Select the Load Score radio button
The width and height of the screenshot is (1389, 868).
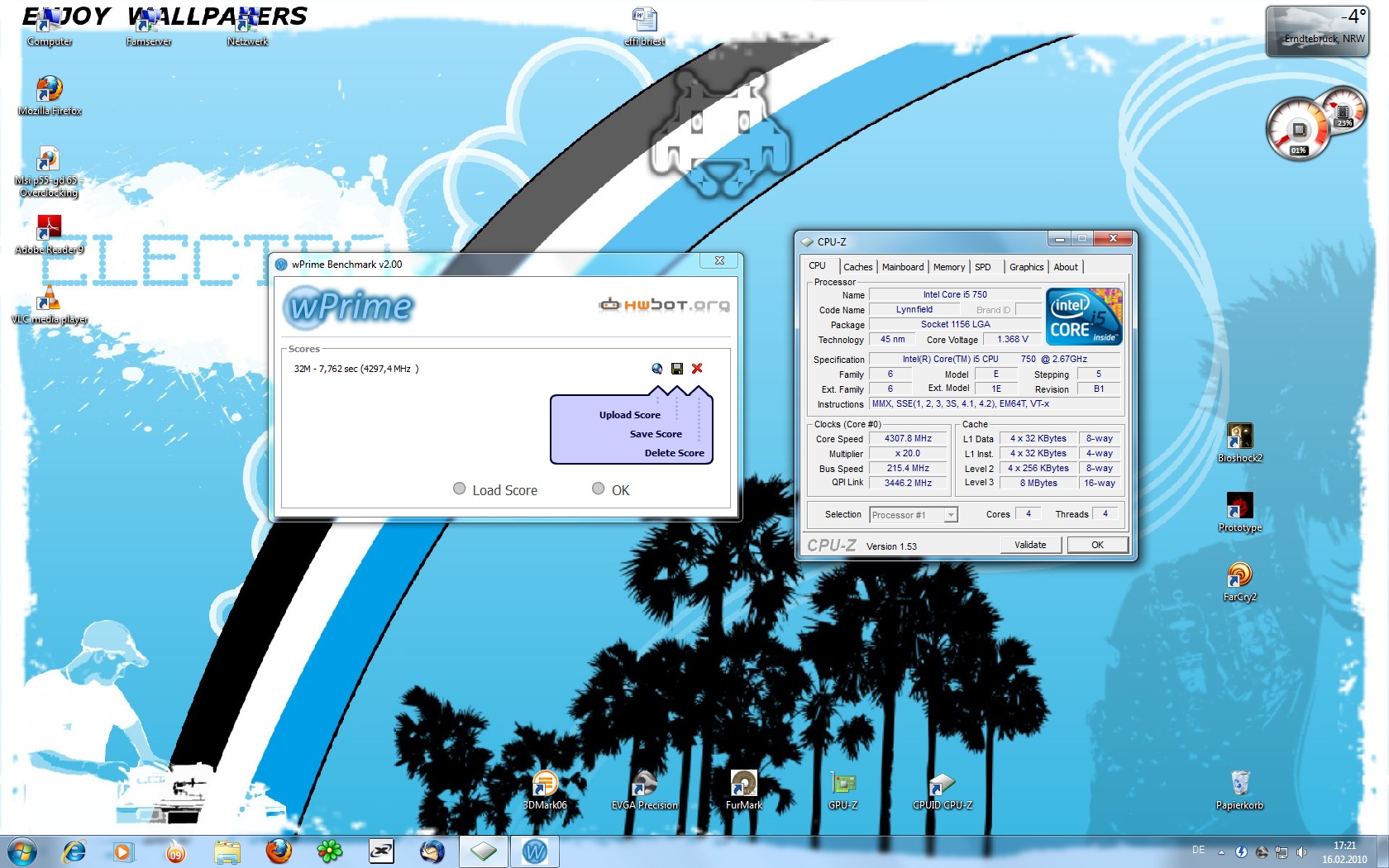[460, 489]
